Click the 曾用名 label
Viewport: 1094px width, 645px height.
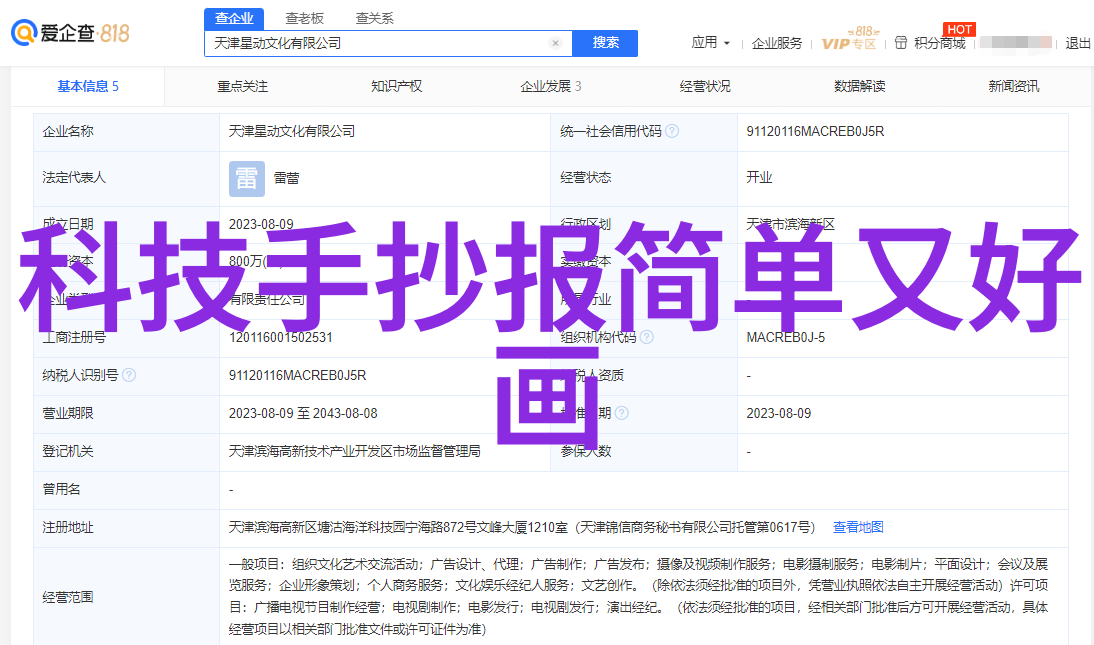(61, 489)
